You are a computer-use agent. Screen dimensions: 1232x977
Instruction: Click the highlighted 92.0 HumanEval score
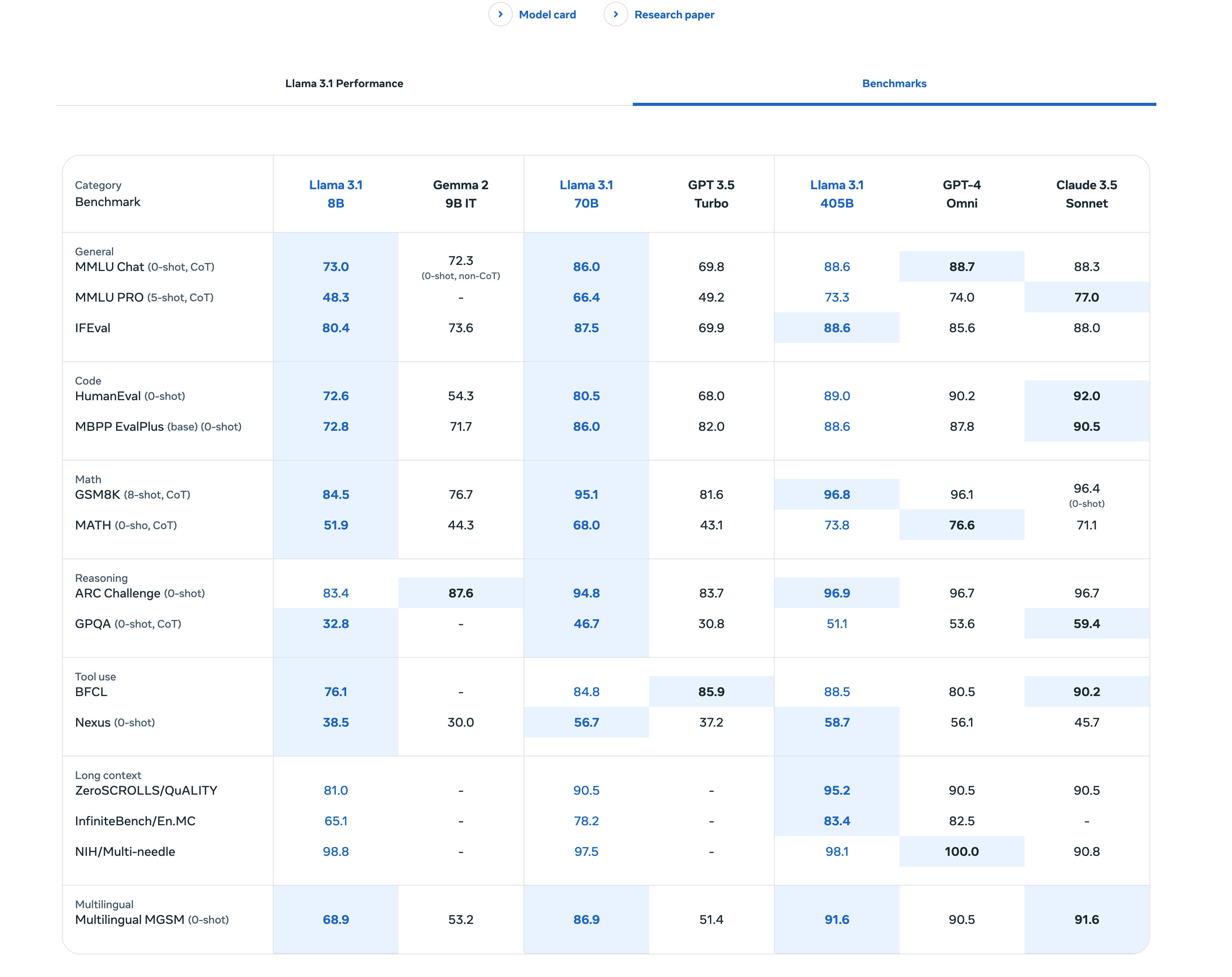pyautogui.click(x=1087, y=396)
